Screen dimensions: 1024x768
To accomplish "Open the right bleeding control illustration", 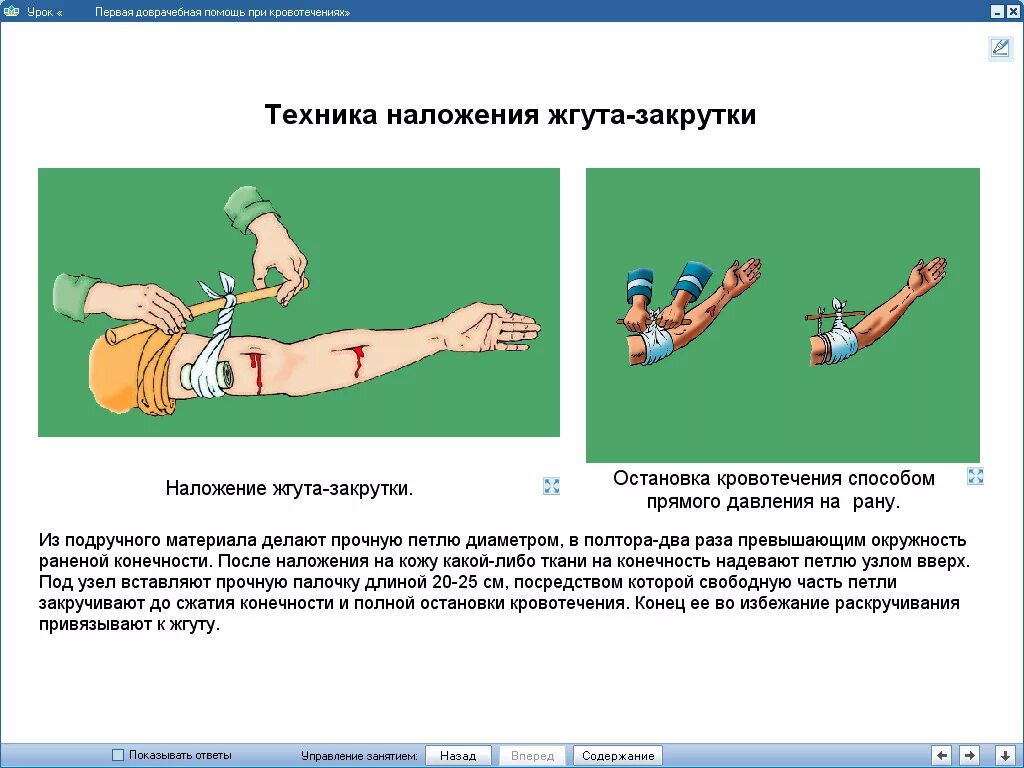I will coord(782,315).
